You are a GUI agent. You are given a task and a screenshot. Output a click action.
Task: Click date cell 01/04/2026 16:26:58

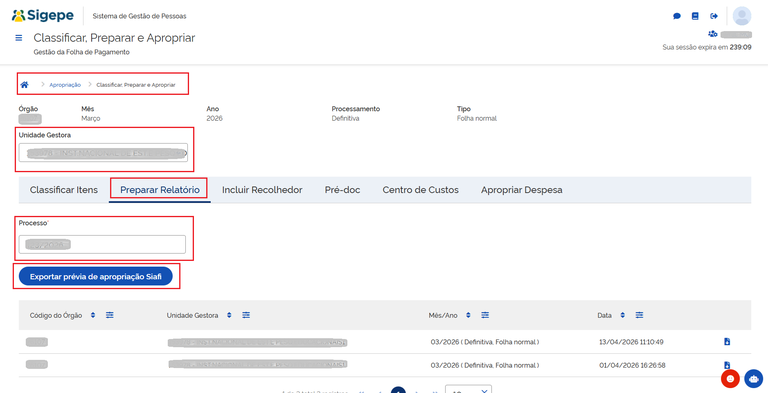point(632,365)
